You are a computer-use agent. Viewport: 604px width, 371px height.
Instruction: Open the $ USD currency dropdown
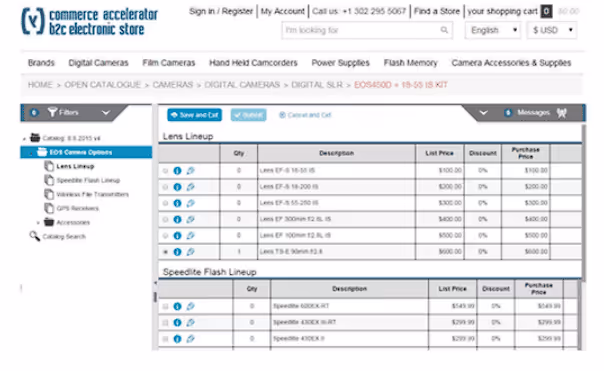pos(552,30)
